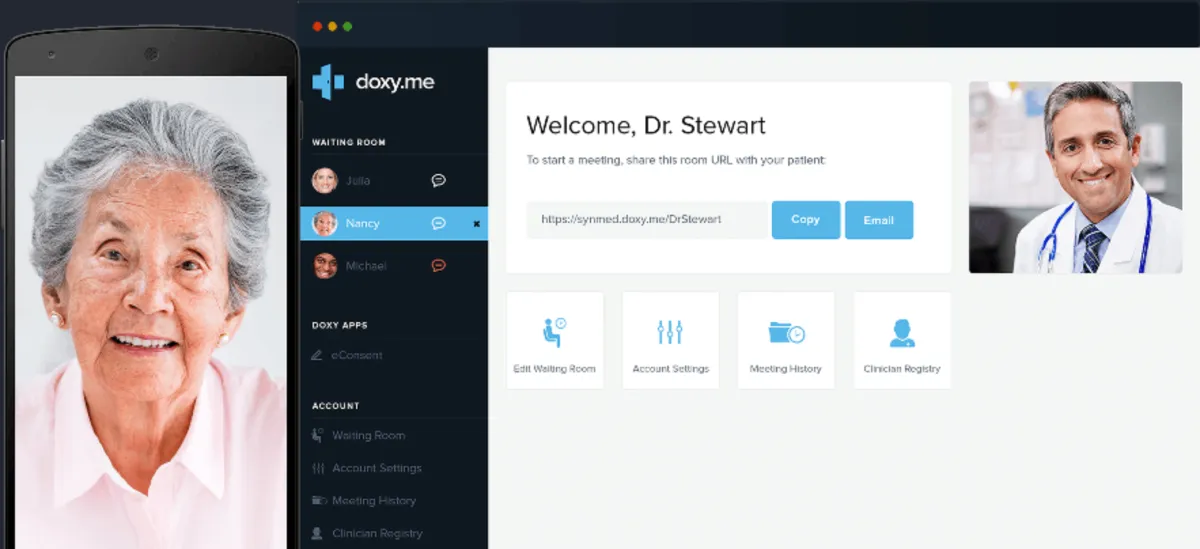Screen dimensions: 1200x549
Task: Click Meeting History folder icon in sidebar
Action: 318,500
